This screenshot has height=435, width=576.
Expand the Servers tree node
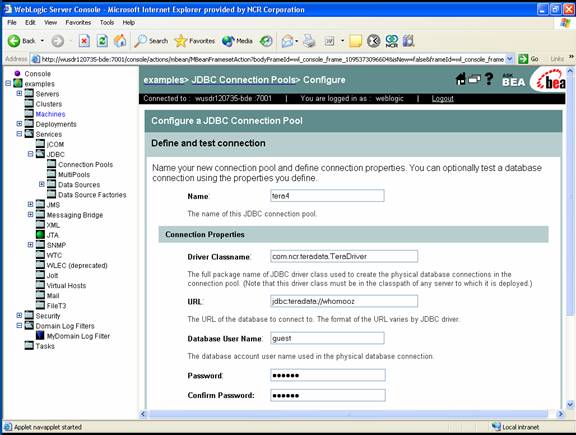[x=19, y=93]
